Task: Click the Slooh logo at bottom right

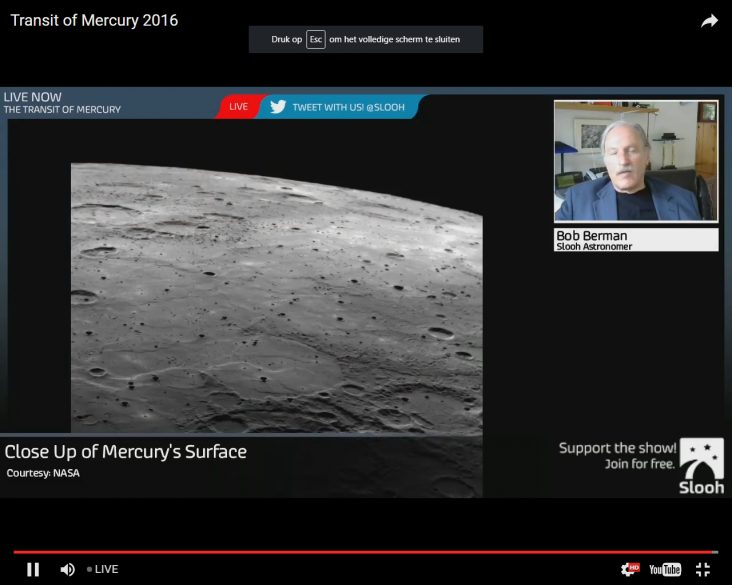Action: (x=701, y=466)
